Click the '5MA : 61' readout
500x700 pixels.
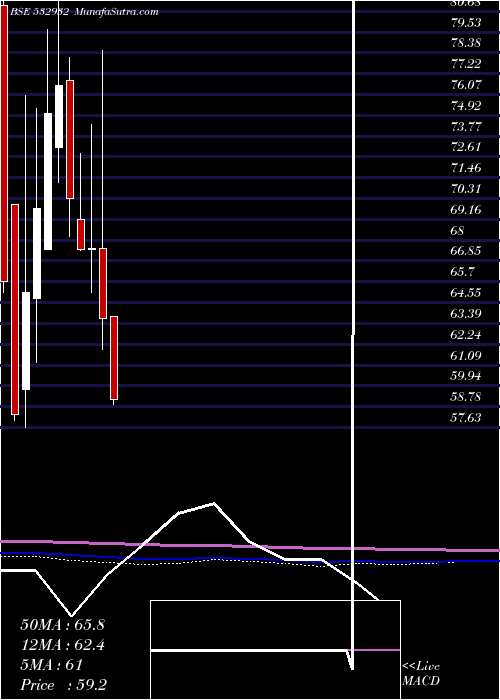point(52,665)
